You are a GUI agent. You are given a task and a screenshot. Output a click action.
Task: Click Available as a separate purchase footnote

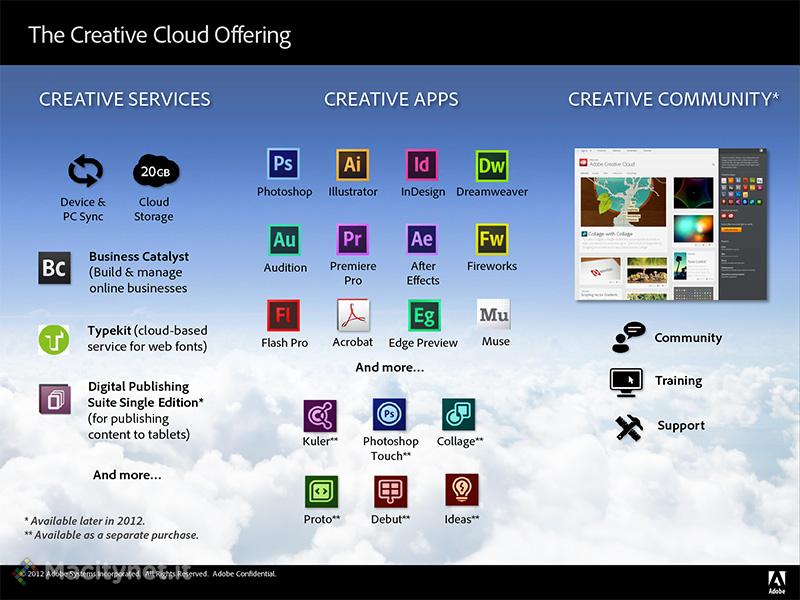click(x=111, y=535)
